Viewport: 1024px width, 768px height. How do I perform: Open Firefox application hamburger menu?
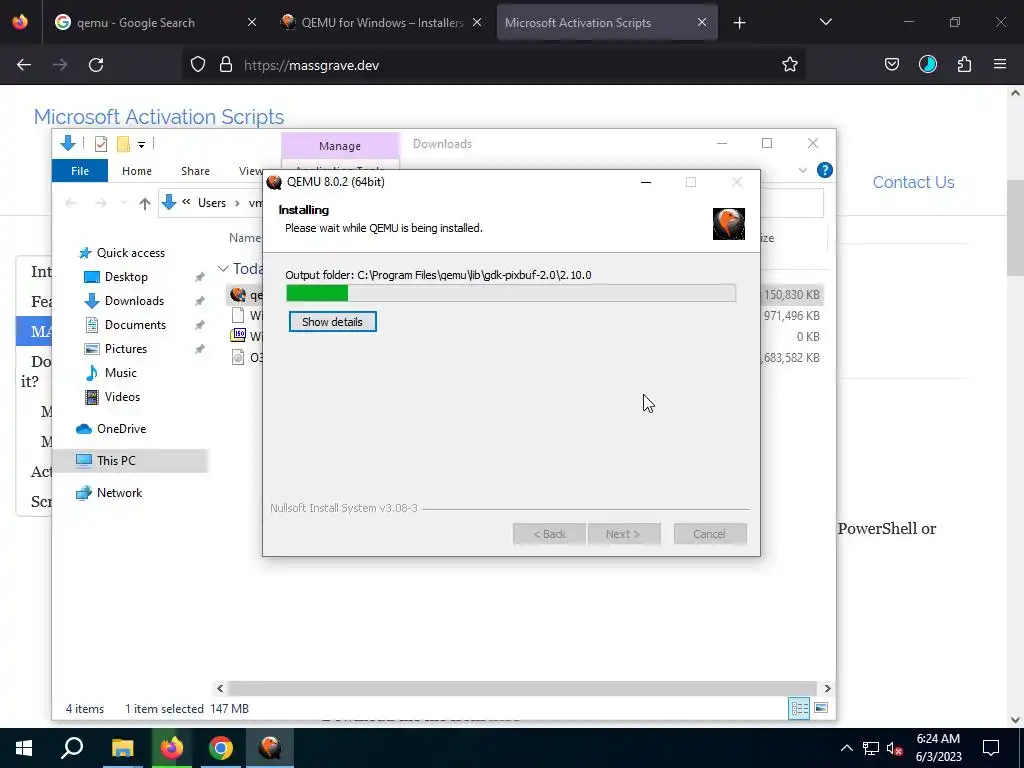click(1000, 64)
